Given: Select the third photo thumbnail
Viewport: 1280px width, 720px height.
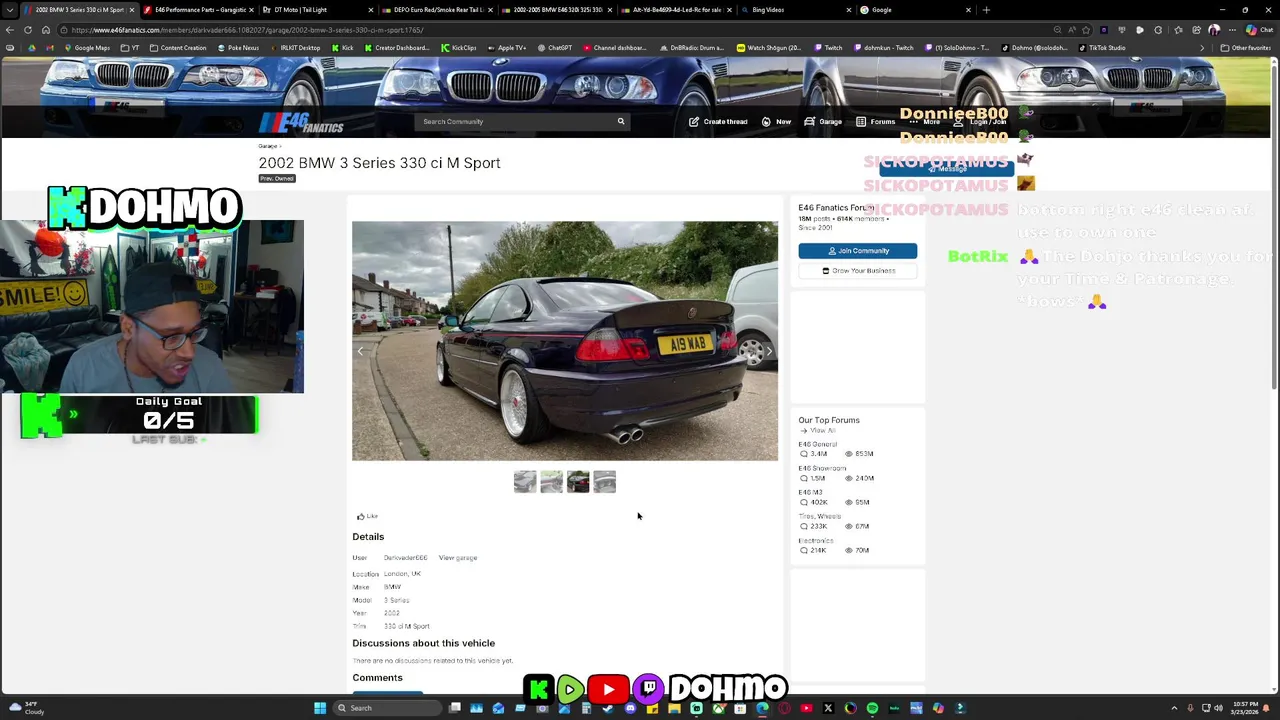Looking at the screenshot, I should [x=578, y=482].
